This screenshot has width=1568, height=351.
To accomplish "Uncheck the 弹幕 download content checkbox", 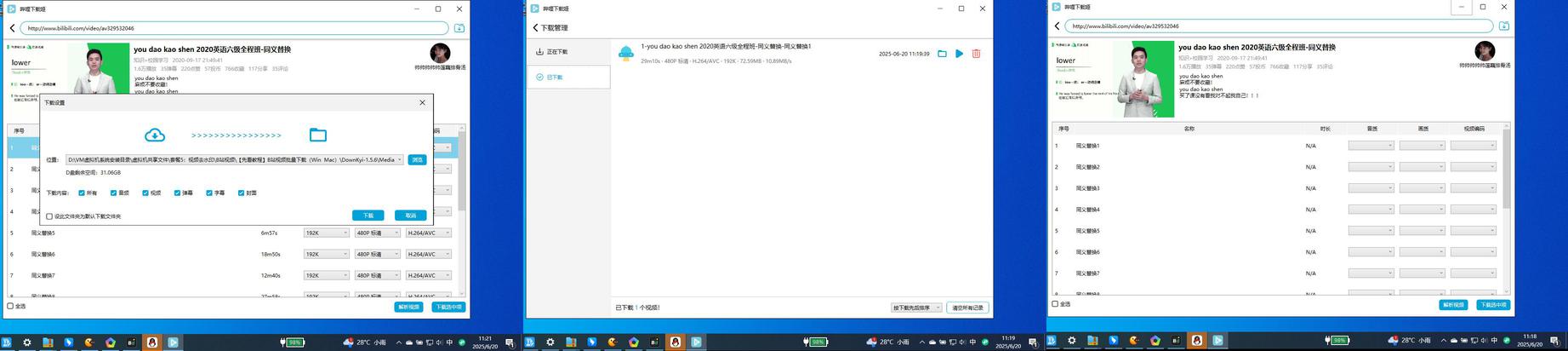I will pyautogui.click(x=177, y=193).
